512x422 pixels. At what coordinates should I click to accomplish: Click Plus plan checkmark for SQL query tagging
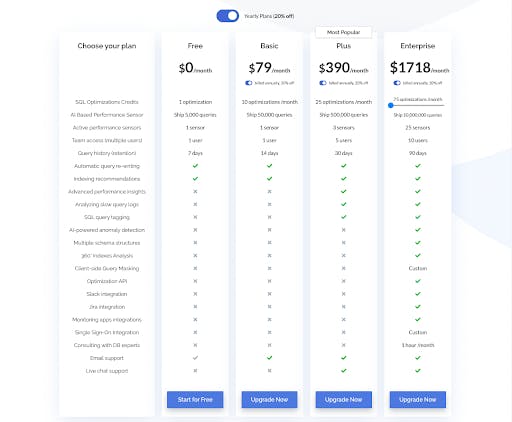coord(344,217)
